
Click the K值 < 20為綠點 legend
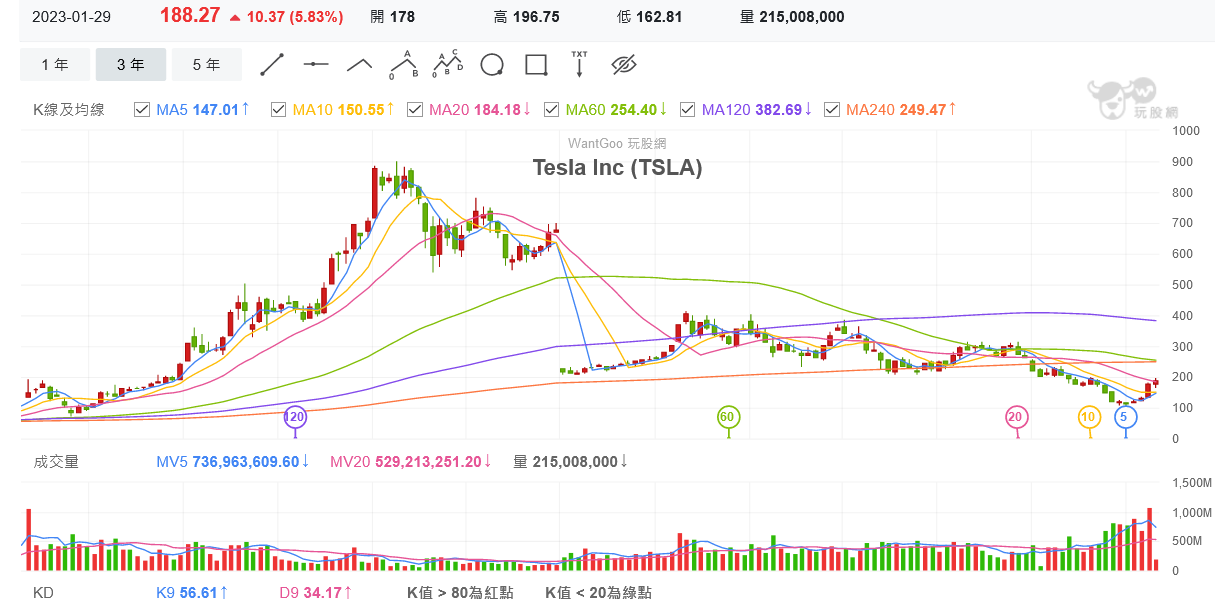[598, 593]
